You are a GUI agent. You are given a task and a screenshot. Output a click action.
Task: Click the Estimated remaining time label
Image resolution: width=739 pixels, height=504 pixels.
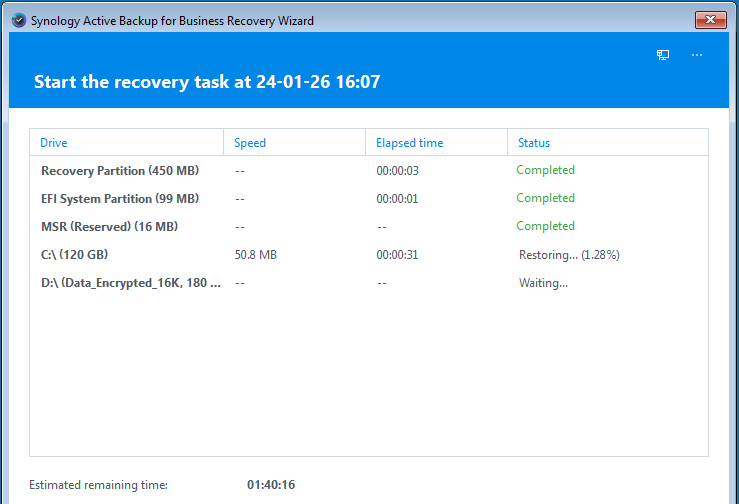tap(99, 485)
